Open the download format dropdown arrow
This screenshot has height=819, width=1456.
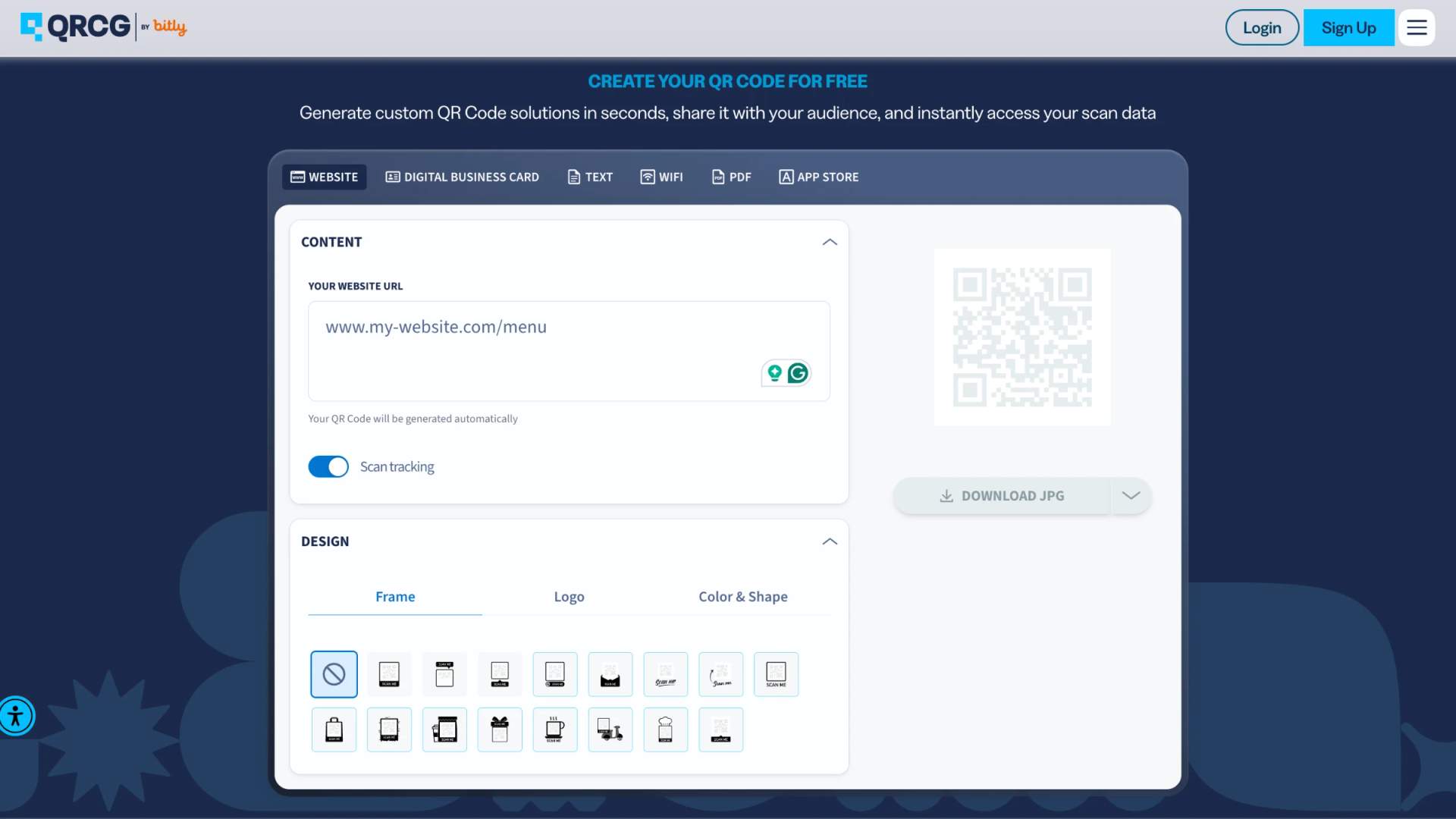point(1131,496)
